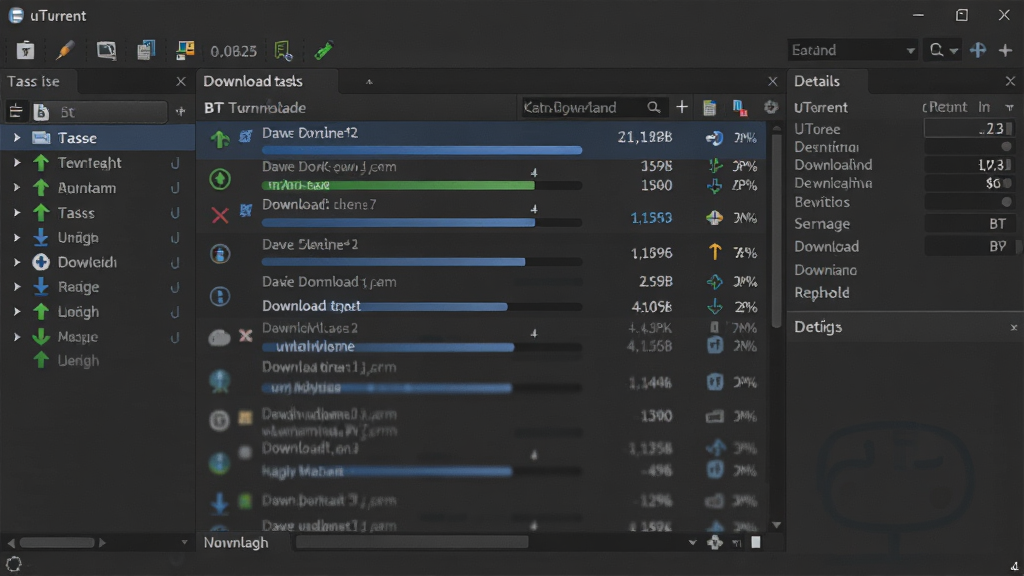1024x576 pixels.
Task: Click the task list vertical scrollbar
Action: point(776,229)
